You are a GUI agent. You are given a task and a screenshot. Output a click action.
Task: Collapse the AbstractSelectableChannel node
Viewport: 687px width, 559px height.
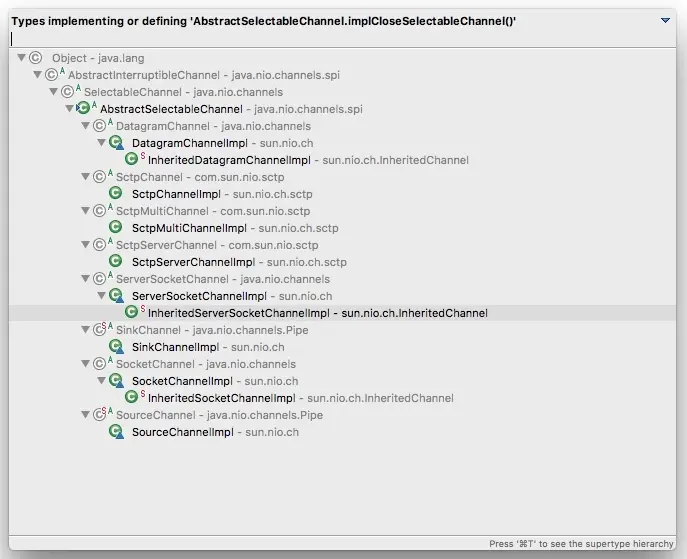[x=69, y=108]
